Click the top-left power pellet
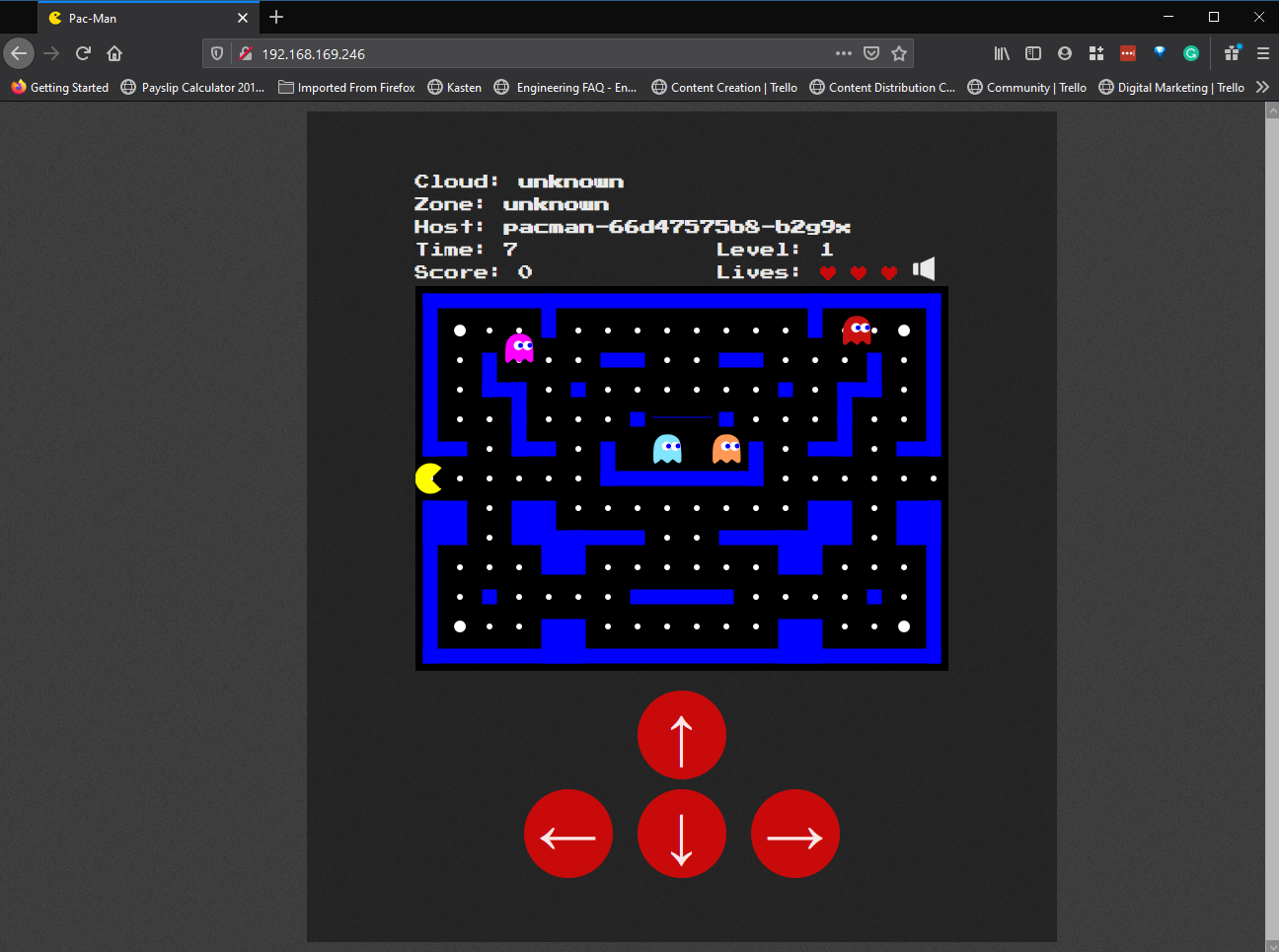The image size is (1279, 952). [460, 330]
